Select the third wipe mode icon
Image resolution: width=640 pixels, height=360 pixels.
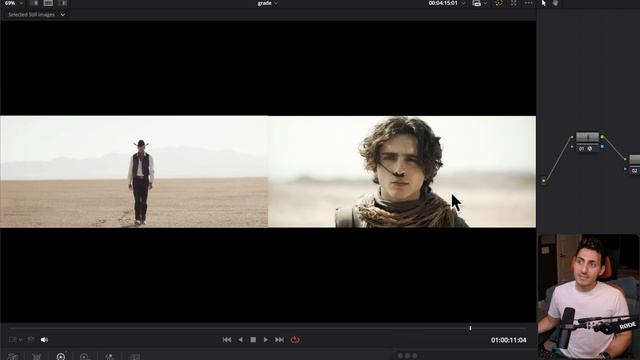pos(63,3)
